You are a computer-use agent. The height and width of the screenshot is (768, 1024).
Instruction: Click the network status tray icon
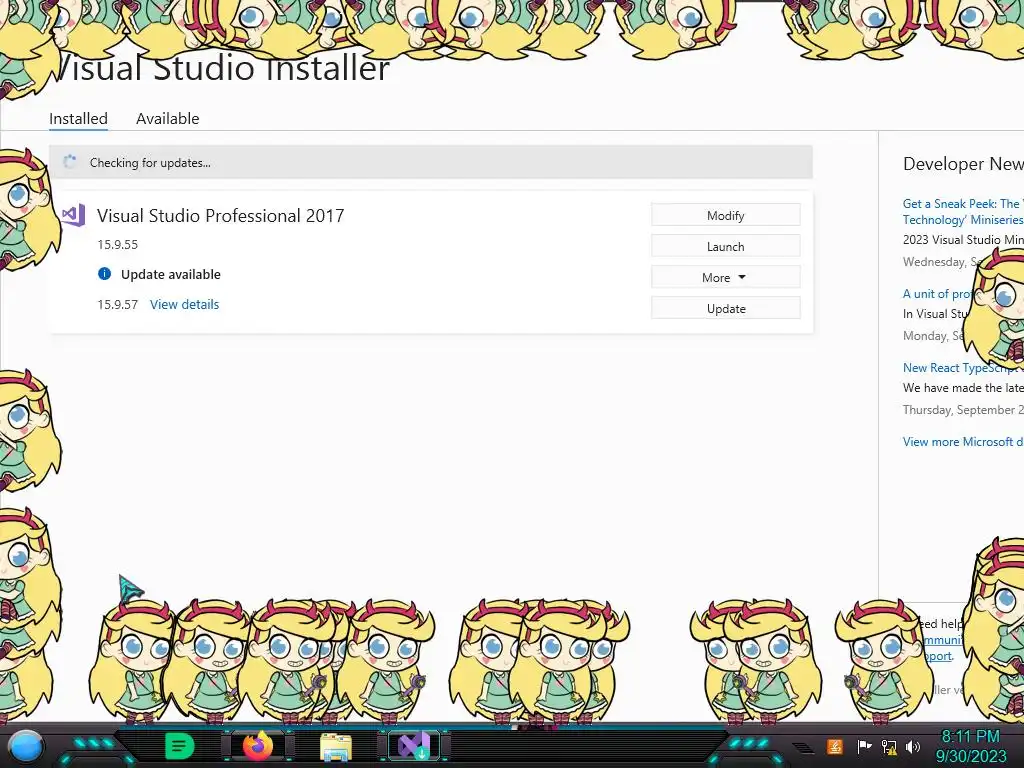click(889, 747)
